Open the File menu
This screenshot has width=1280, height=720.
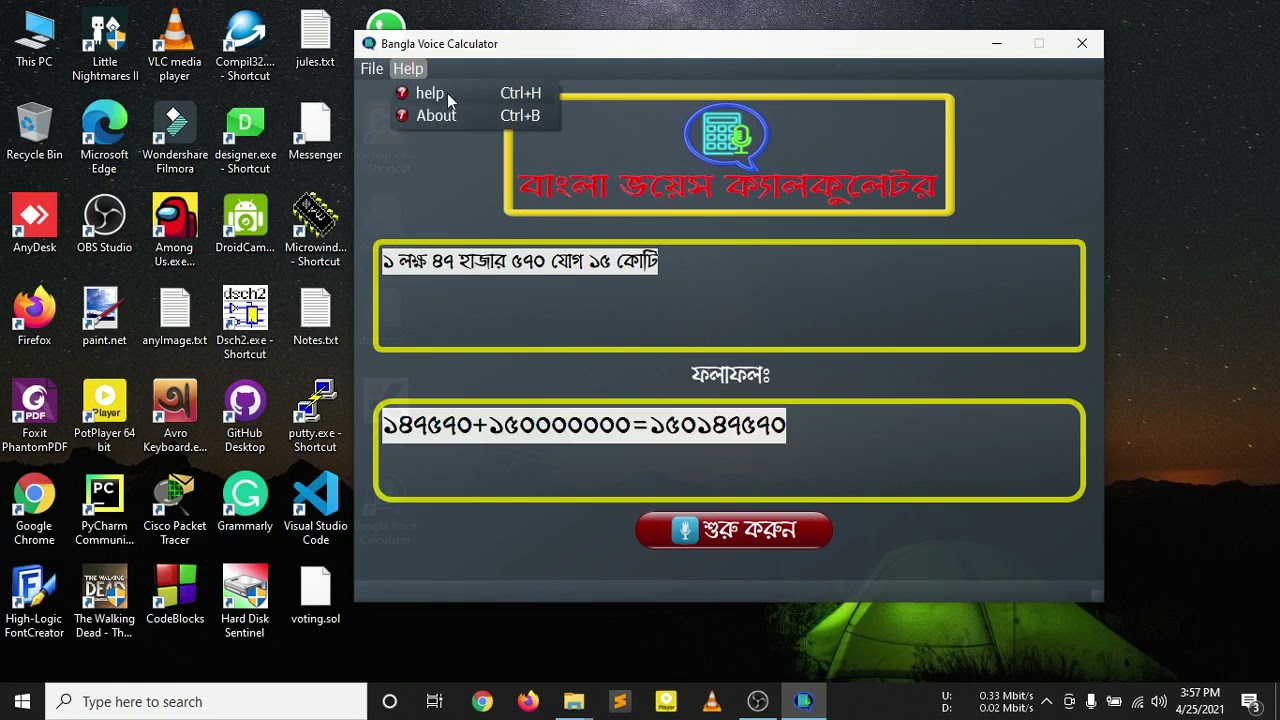372,69
